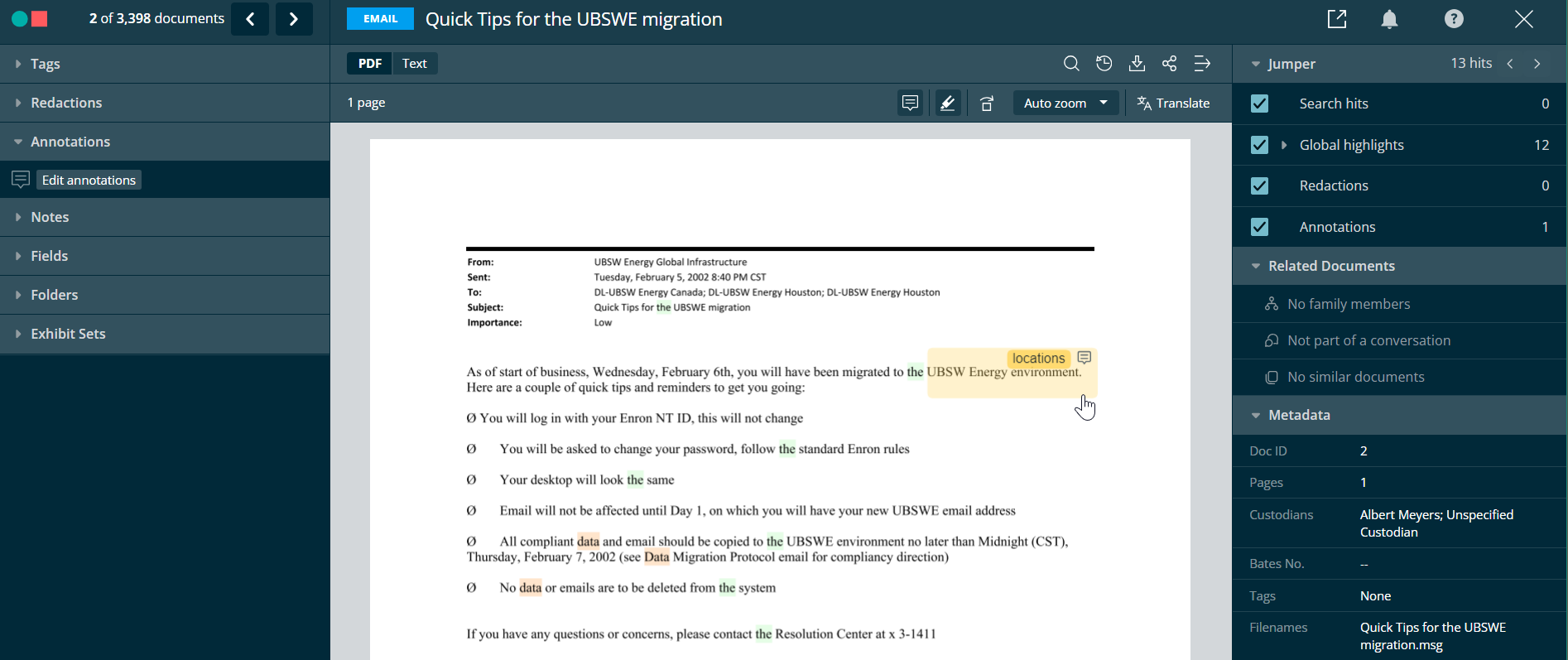The height and width of the screenshot is (660, 1568).
Task: Open help question mark icon
Action: [1454, 18]
